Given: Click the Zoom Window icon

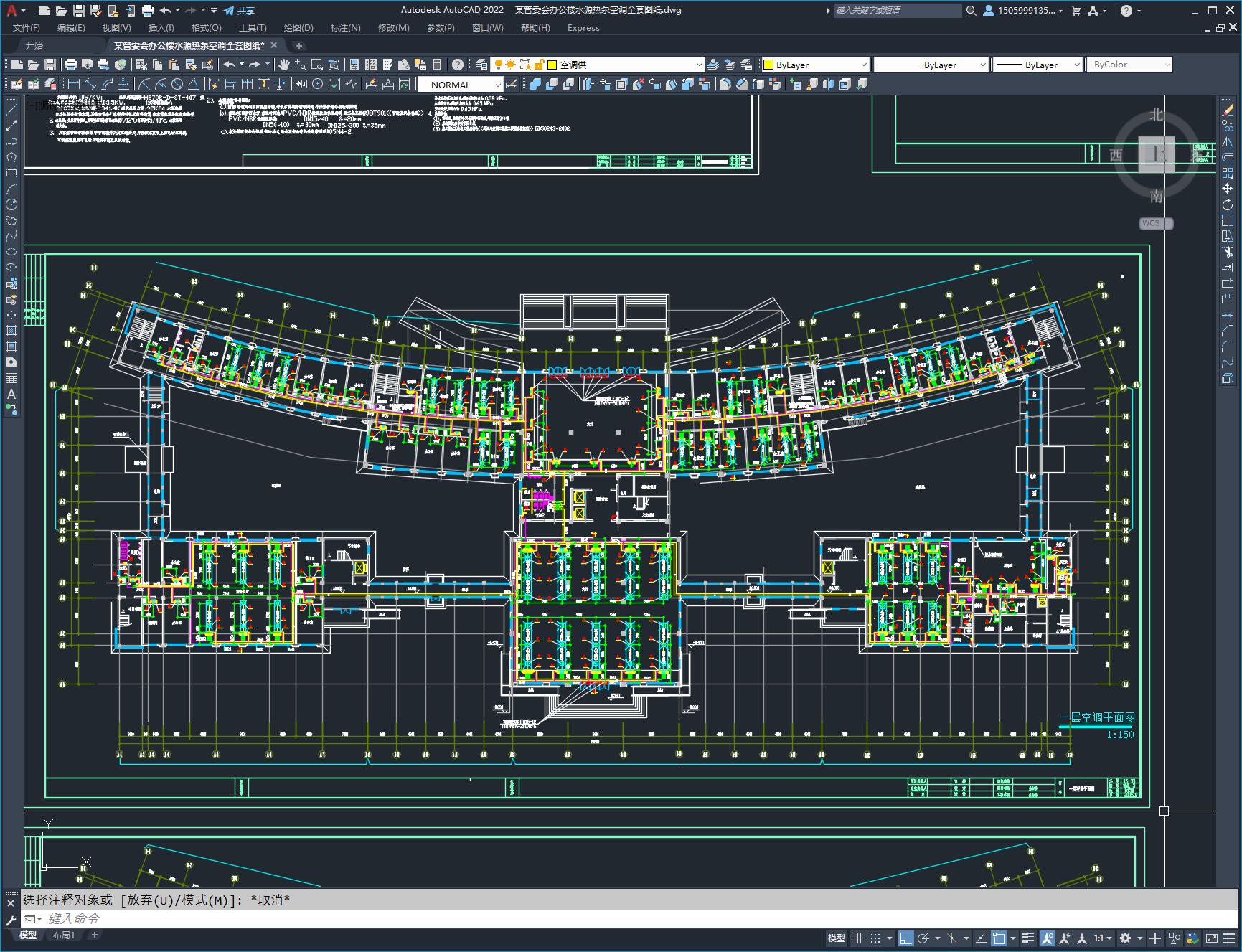Looking at the screenshot, I should [316, 65].
